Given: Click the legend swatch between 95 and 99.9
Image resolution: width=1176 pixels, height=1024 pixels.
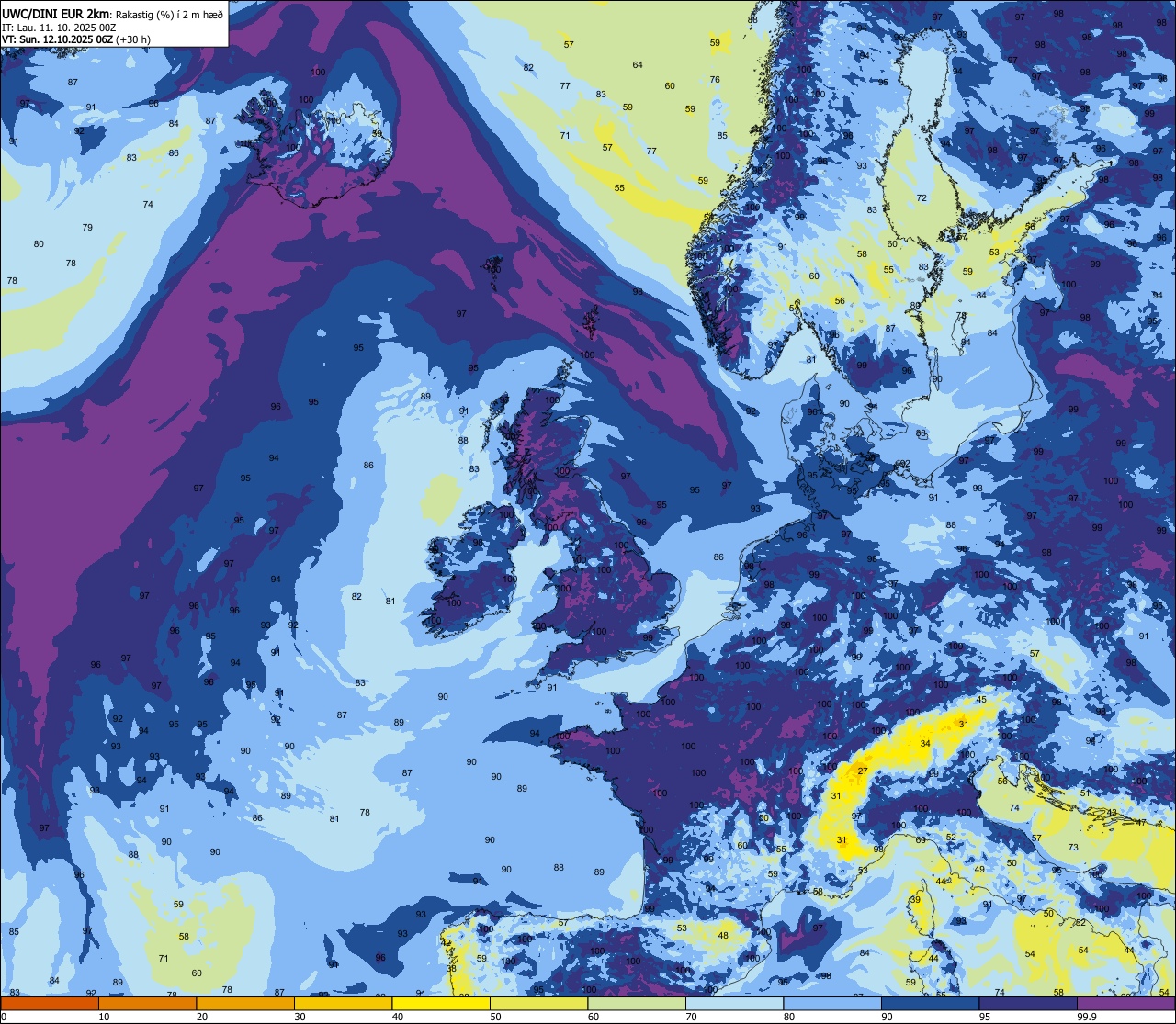Looking at the screenshot, I should [1029, 1004].
